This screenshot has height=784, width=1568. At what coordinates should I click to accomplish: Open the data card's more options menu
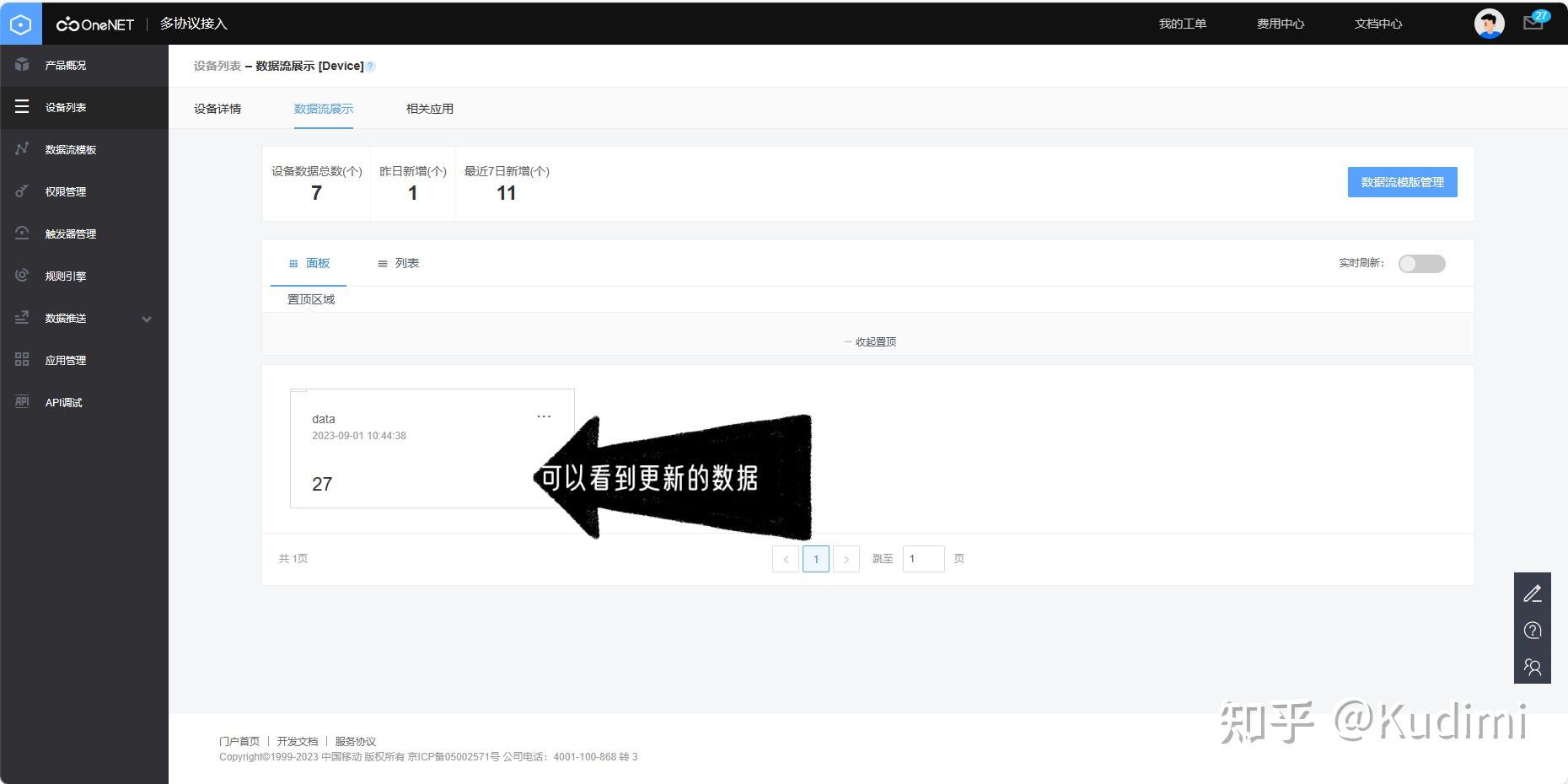pyautogui.click(x=544, y=416)
